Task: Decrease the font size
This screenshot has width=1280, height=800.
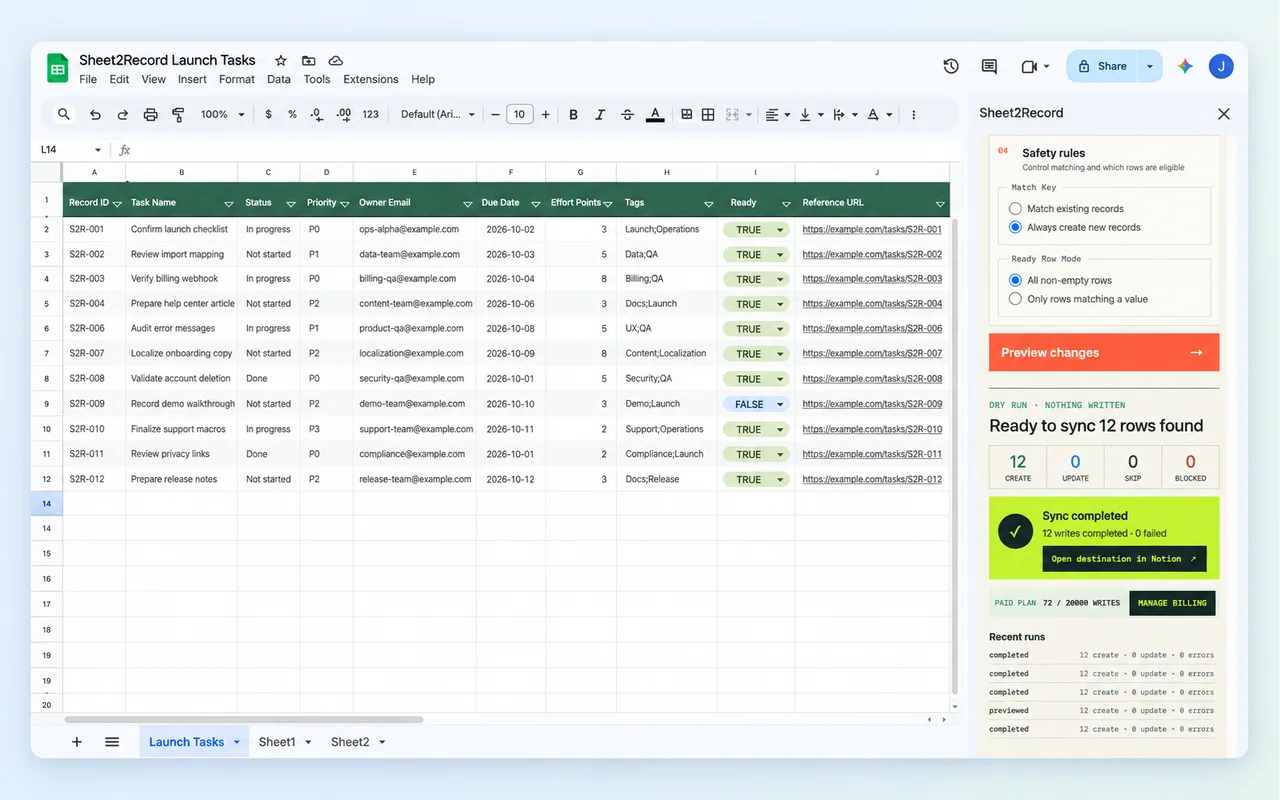Action: point(495,114)
